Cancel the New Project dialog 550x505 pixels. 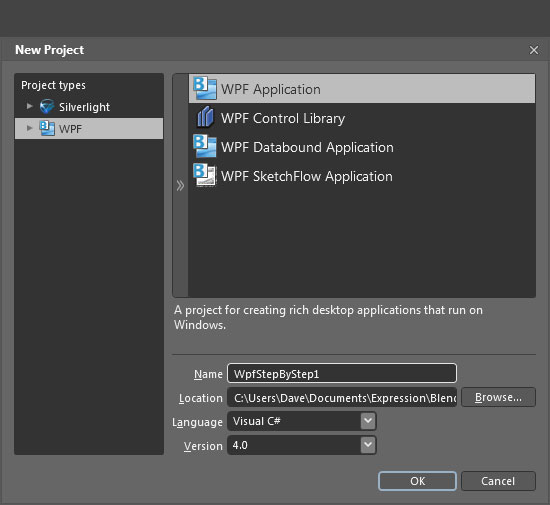pyautogui.click(x=498, y=481)
